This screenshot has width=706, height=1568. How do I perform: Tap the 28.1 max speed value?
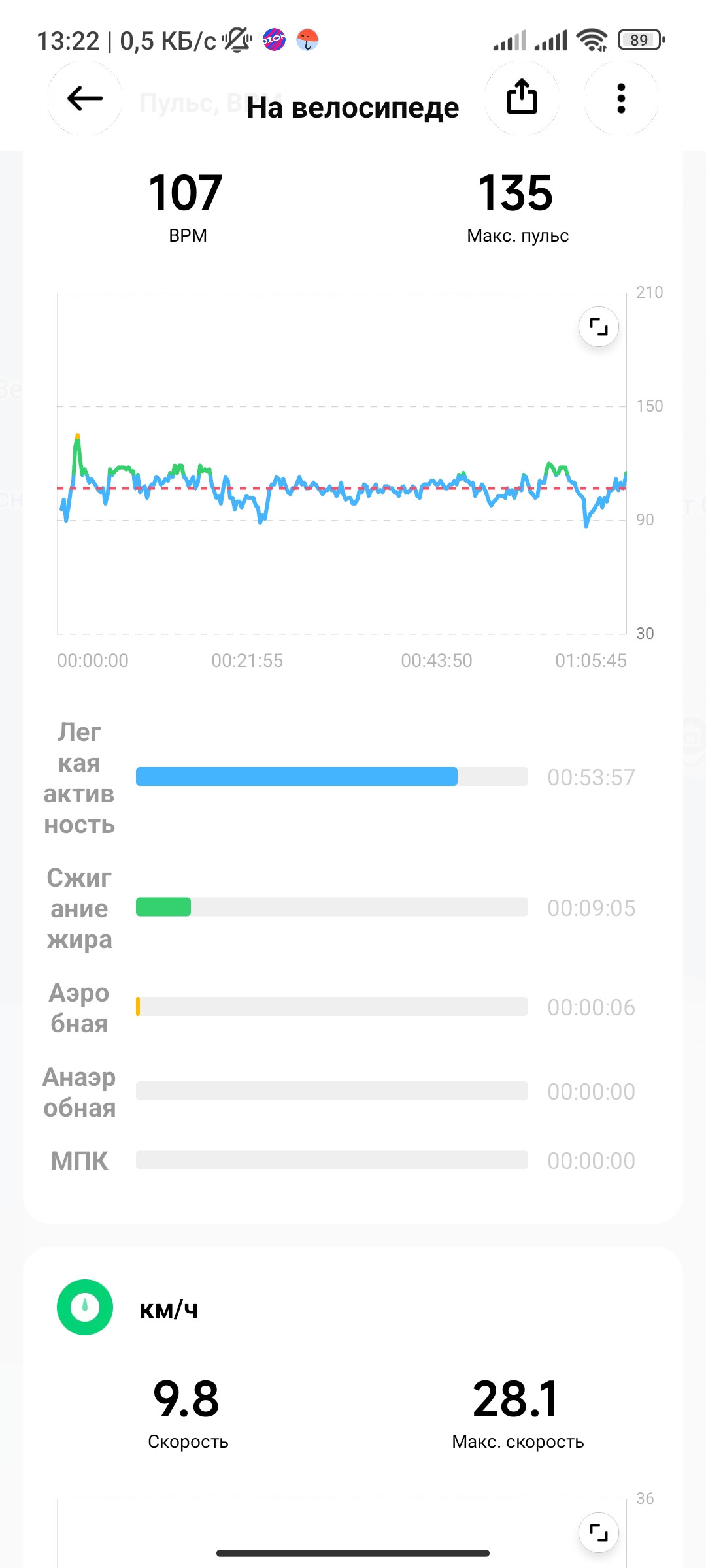[516, 1399]
